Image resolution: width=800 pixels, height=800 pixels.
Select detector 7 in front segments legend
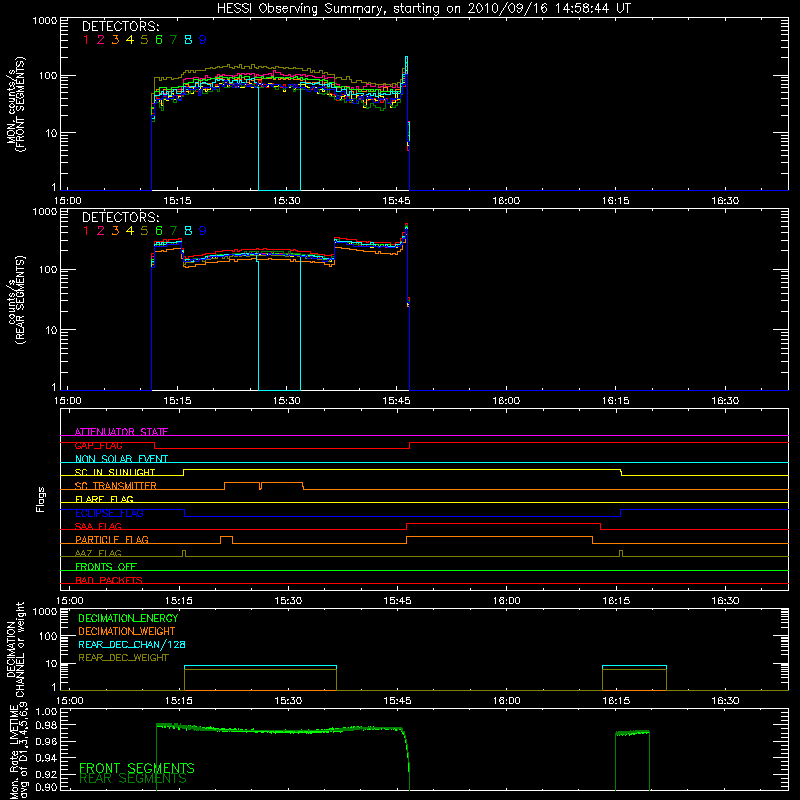pos(173,40)
